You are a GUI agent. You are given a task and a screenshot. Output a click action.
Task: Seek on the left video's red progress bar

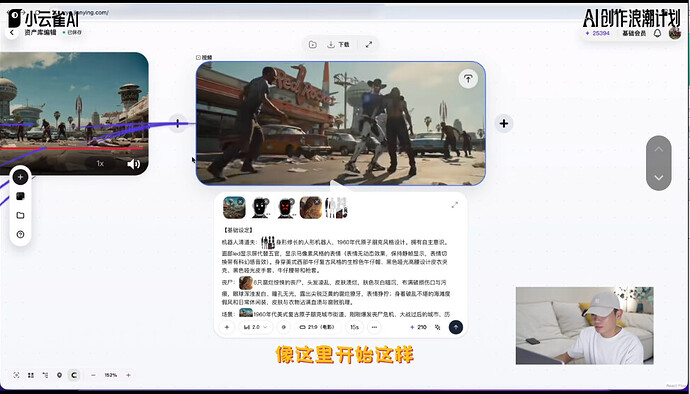[x=71, y=148]
